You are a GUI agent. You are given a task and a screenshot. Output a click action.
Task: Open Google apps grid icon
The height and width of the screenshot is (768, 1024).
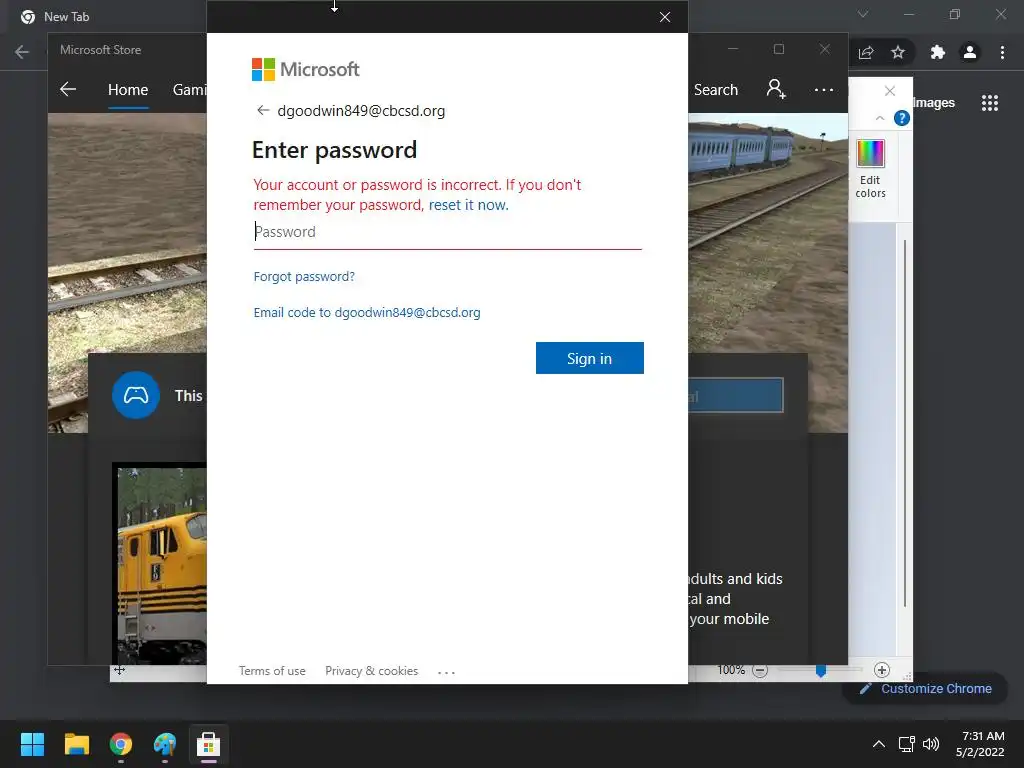coord(990,103)
